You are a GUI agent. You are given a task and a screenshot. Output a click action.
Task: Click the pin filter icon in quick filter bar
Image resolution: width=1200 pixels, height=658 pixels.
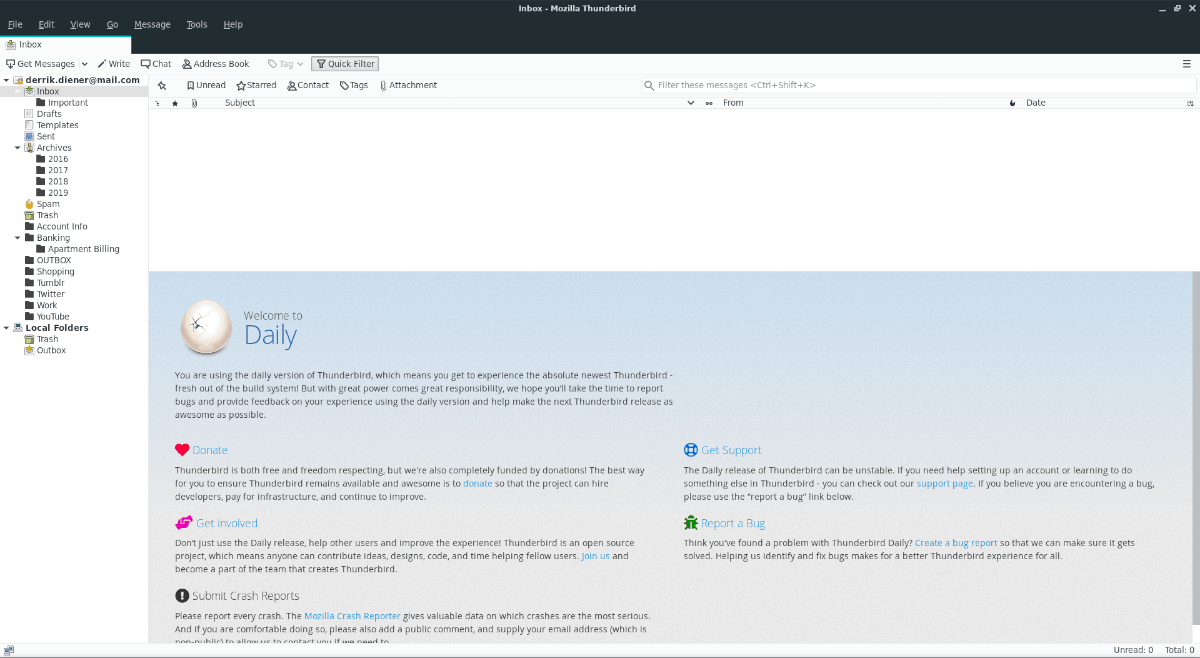click(x=162, y=86)
